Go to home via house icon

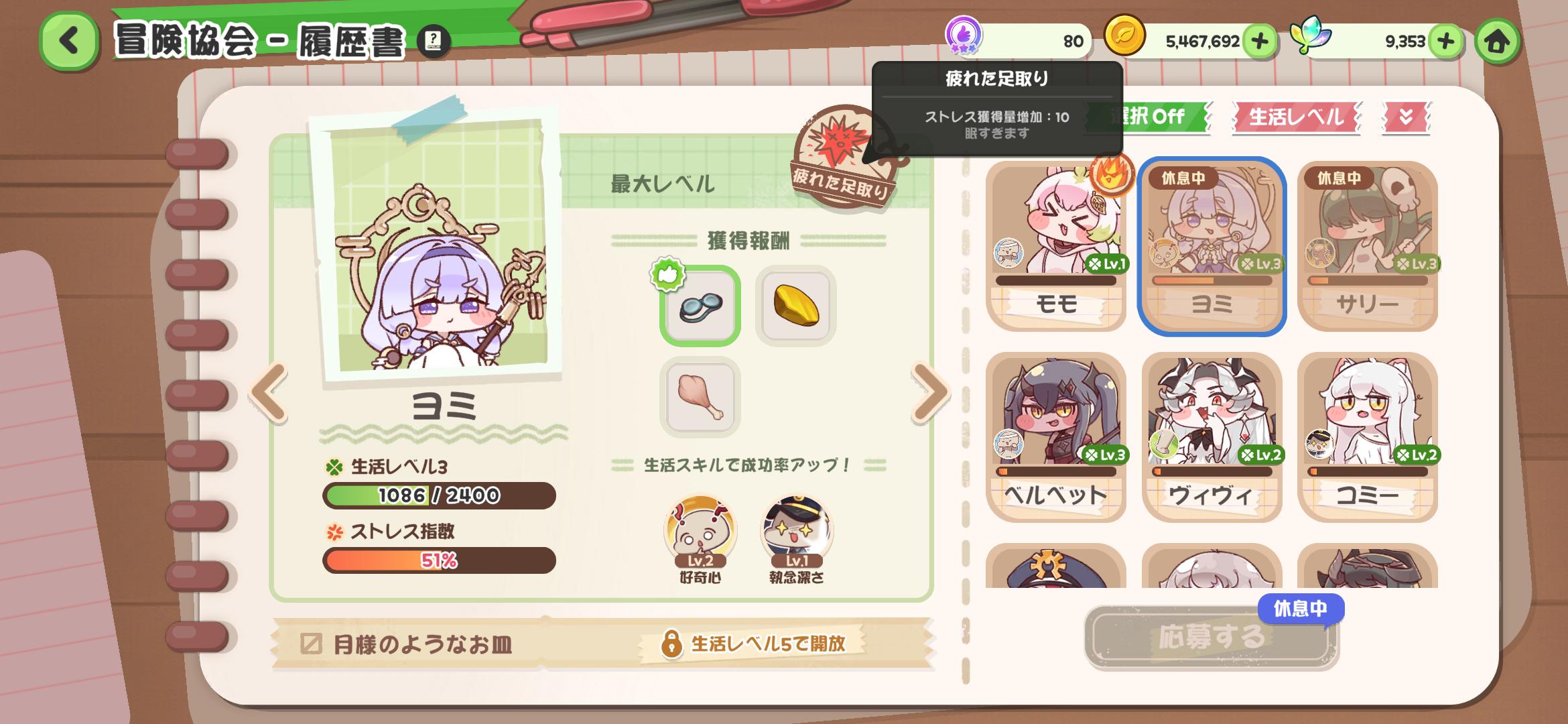pyautogui.click(x=1497, y=42)
